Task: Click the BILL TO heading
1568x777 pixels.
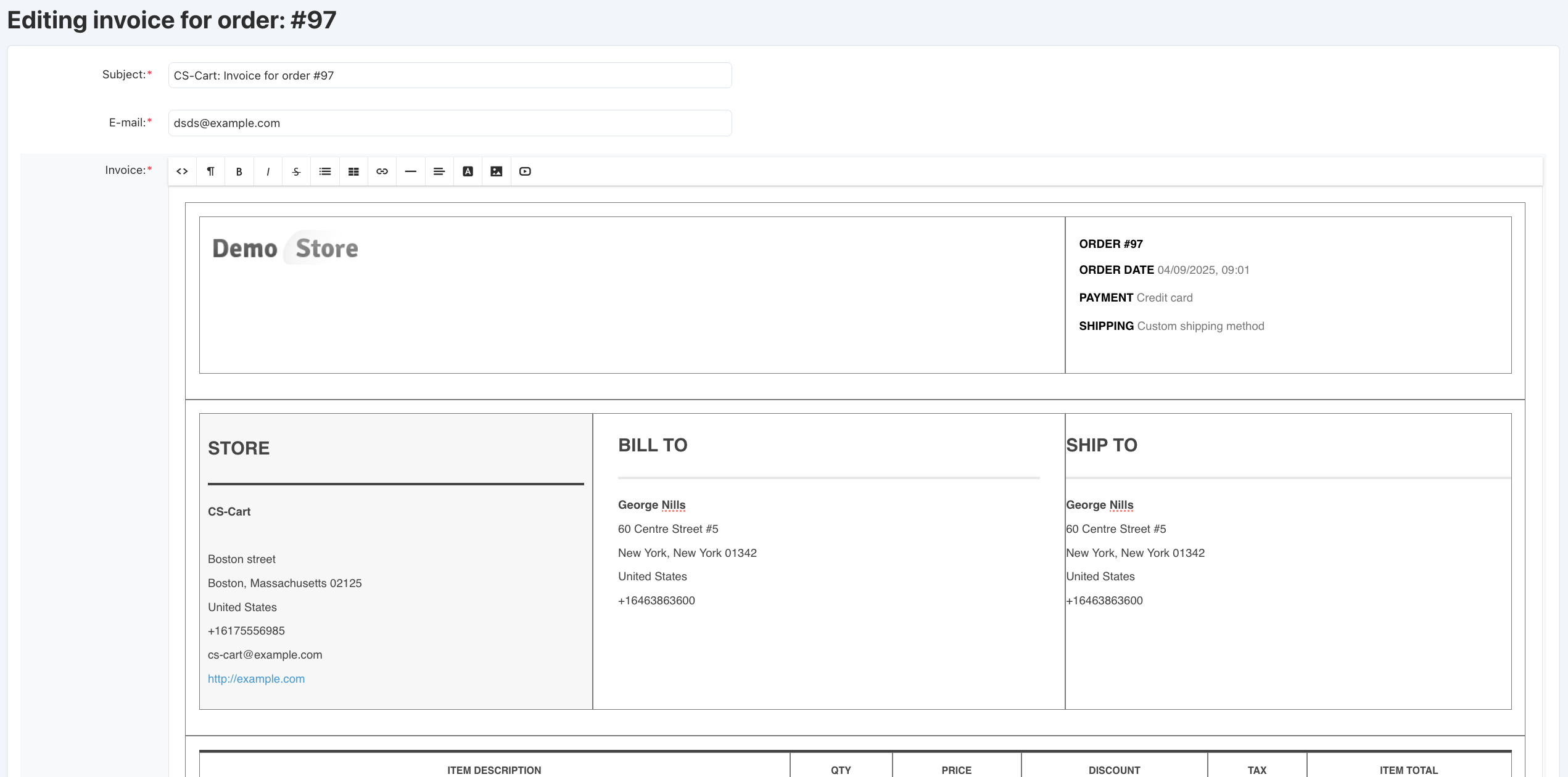Action: click(x=653, y=445)
